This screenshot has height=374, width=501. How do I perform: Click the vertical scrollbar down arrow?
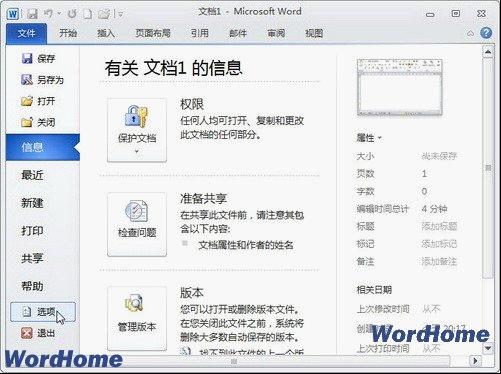pos(488,349)
